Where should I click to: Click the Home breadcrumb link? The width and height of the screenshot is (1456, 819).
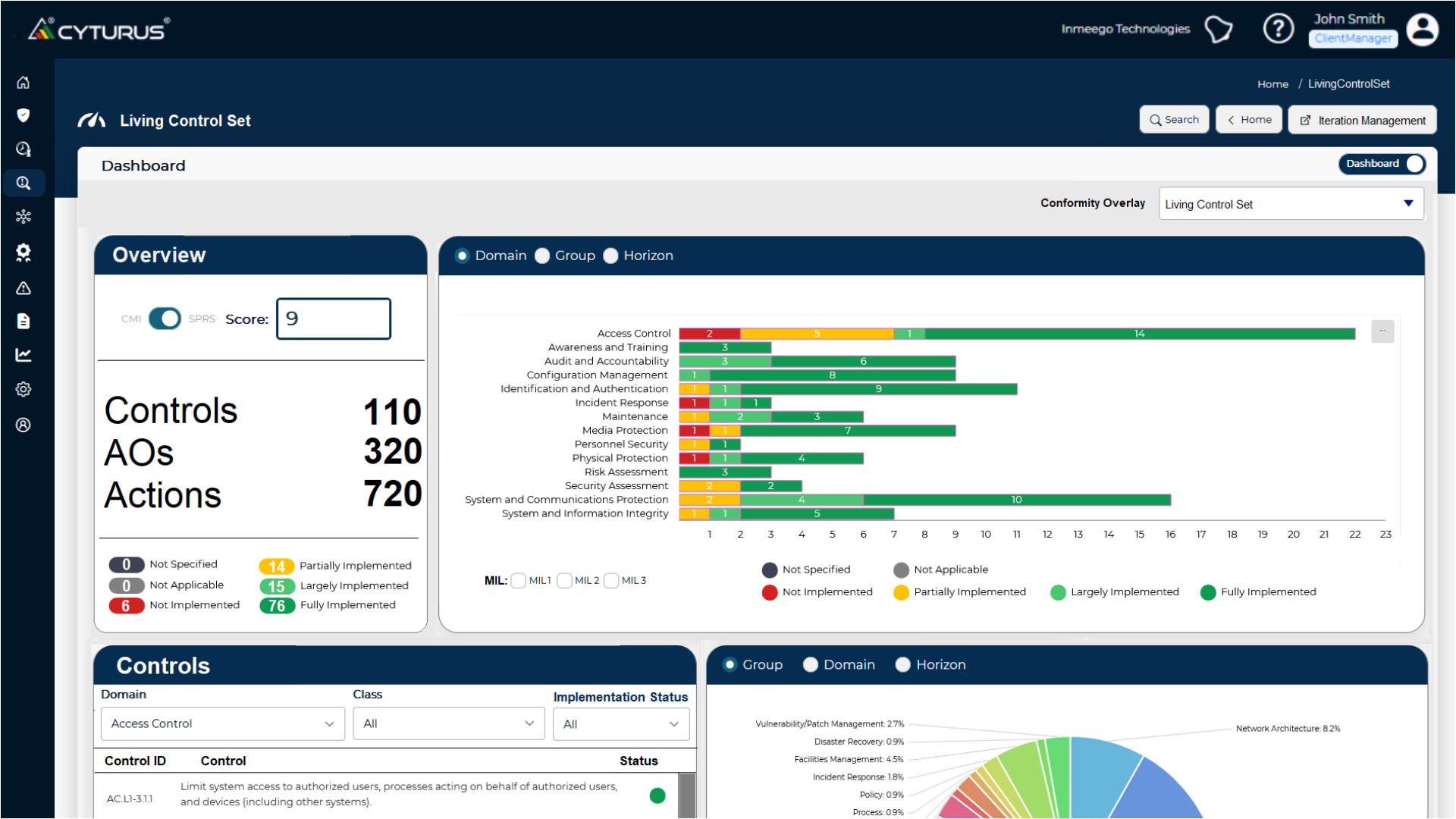(1272, 84)
